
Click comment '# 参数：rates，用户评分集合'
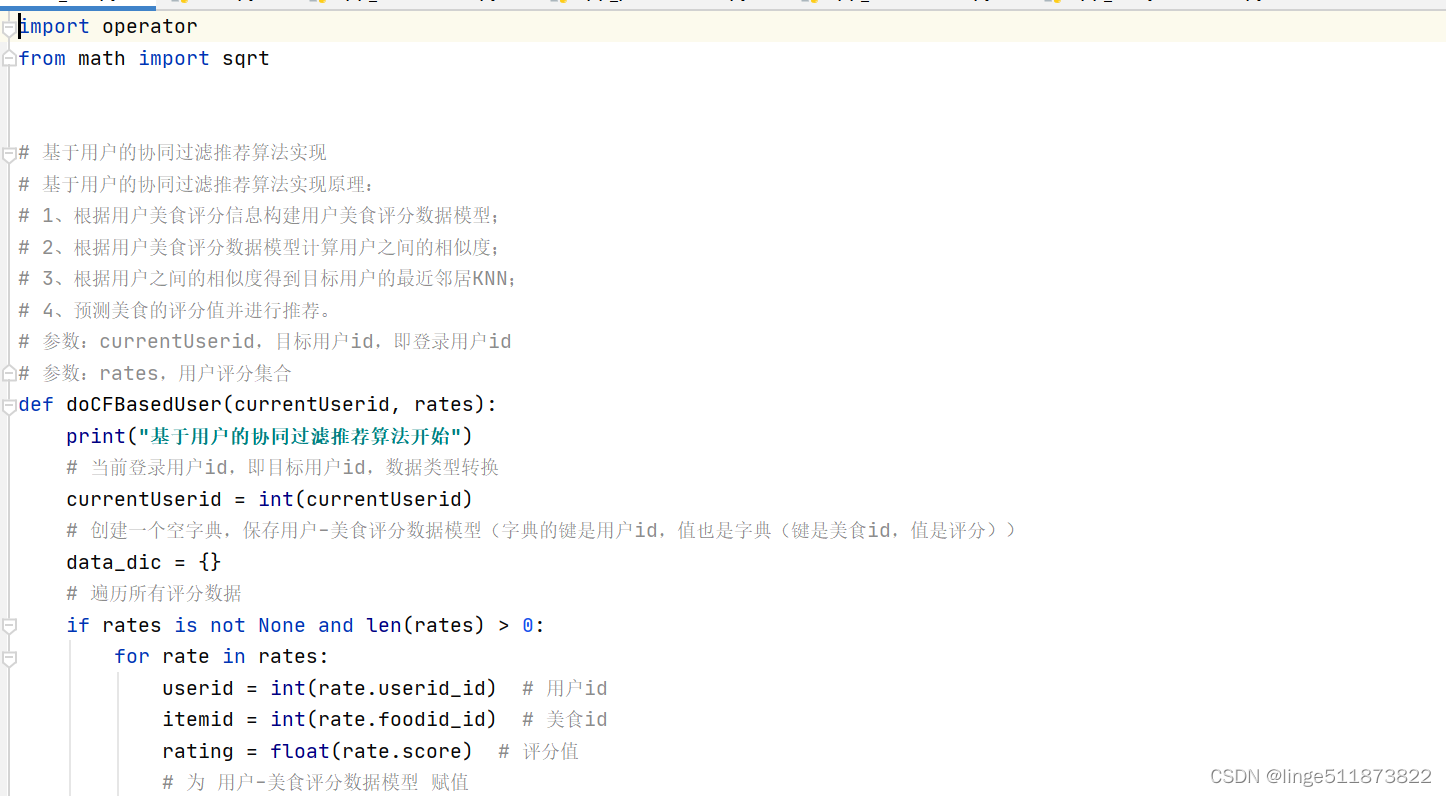(x=155, y=373)
